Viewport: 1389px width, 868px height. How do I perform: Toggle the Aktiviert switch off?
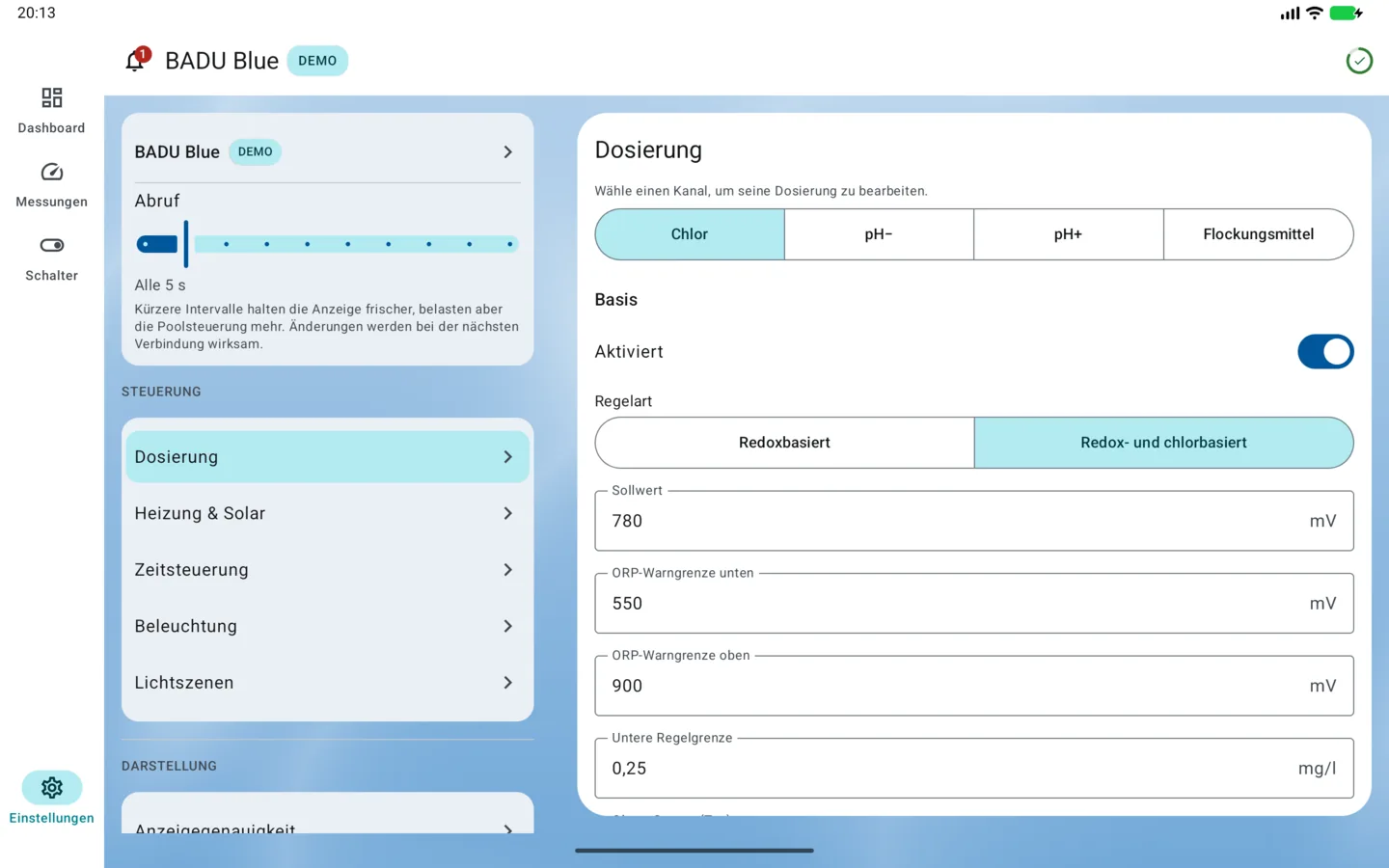[1325, 352]
